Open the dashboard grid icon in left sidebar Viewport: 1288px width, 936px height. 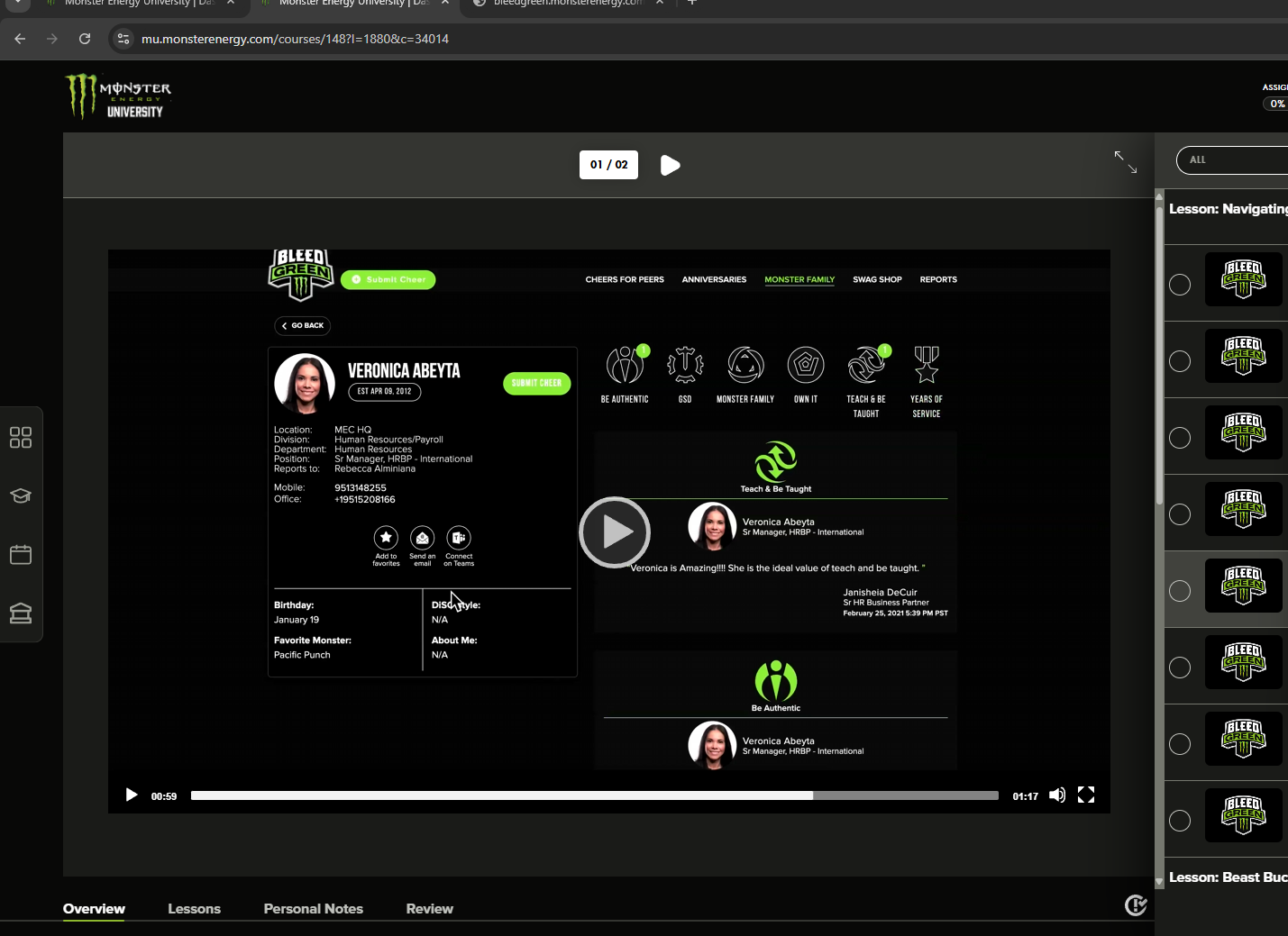21,438
